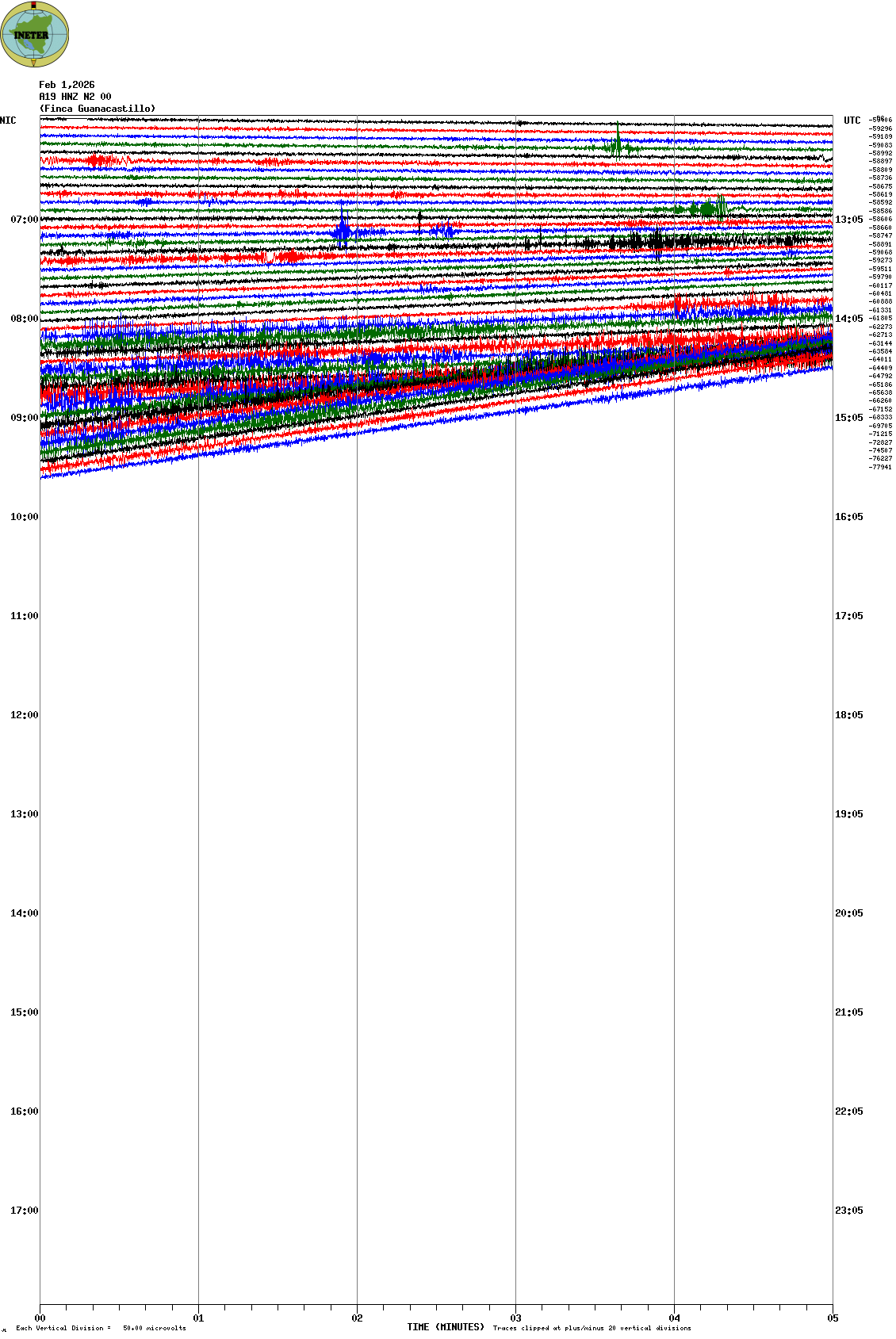Screen dimensions: 896x1339
Task: Select the 13:05 UTC time label
Action: click(848, 220)
